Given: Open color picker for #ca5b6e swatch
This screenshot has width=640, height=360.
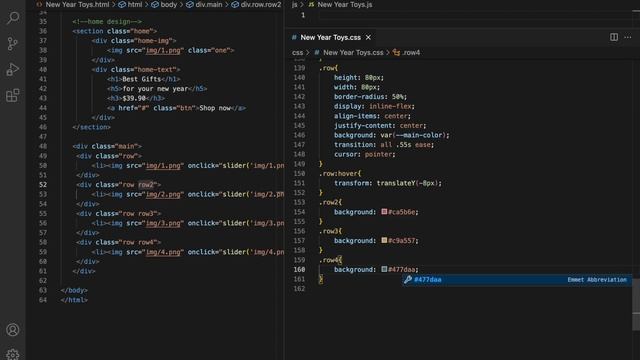Looking at the screenshot, I should [x=384, y=212].
